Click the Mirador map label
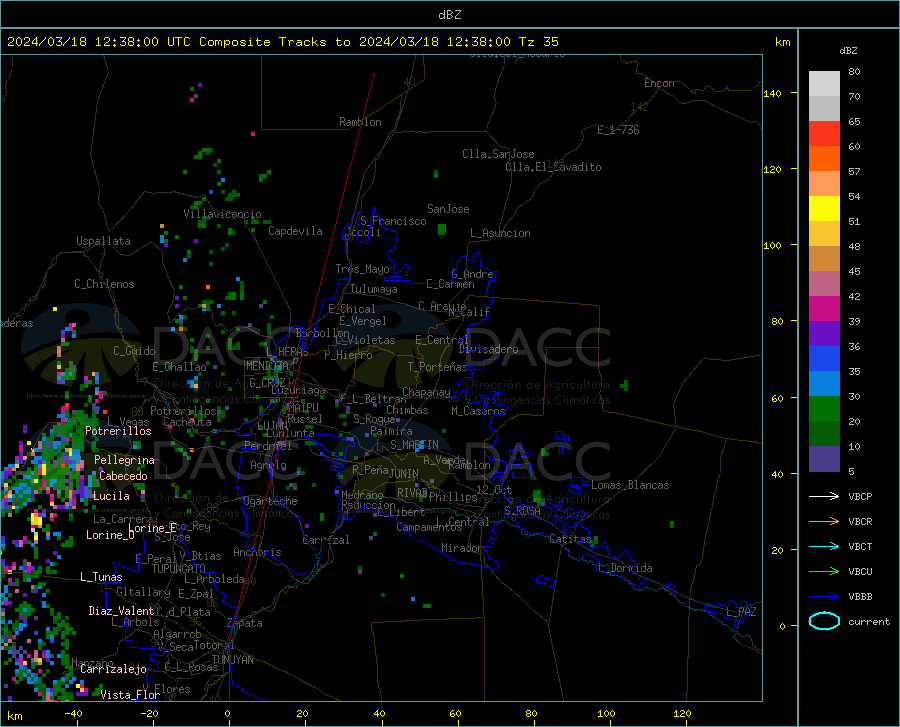 click(461, 548)
